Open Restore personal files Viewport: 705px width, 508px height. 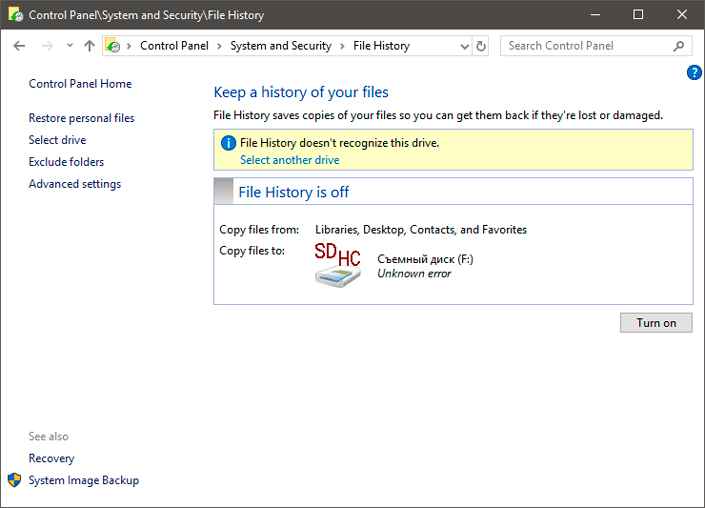tap(81, 118)
